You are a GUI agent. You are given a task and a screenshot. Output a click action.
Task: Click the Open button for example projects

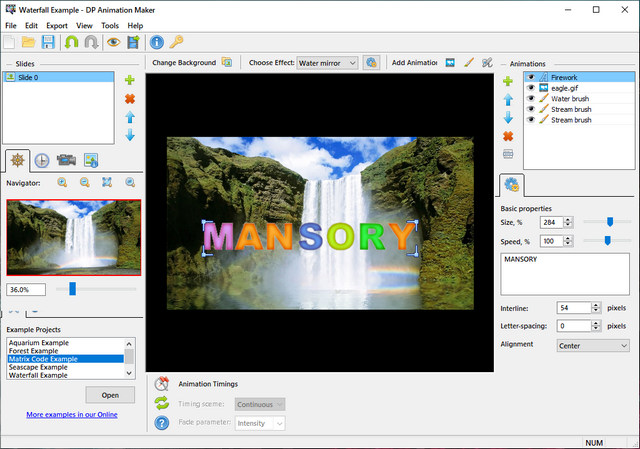click(x=110, y=394)
